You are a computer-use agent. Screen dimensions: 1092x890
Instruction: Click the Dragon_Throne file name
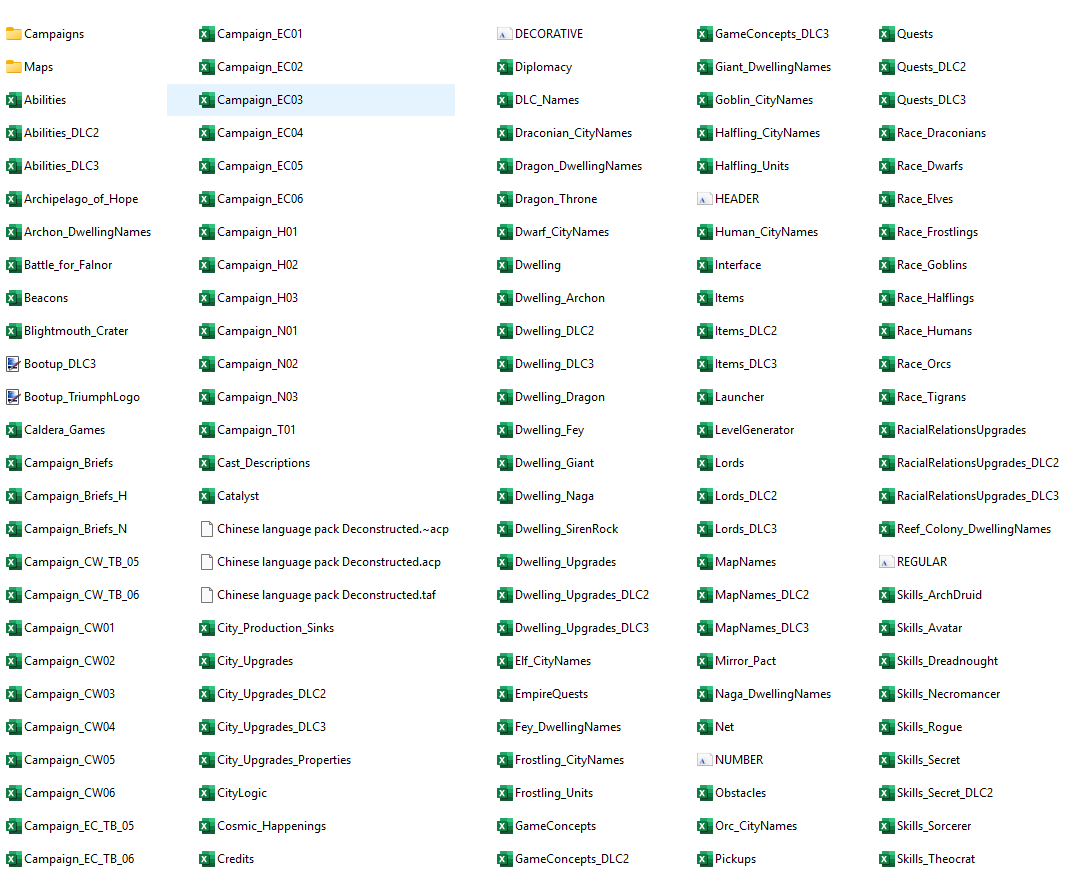[556, 198]
